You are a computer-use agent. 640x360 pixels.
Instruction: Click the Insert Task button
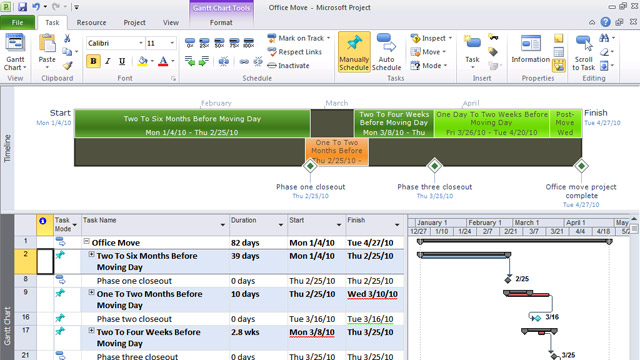472,52
